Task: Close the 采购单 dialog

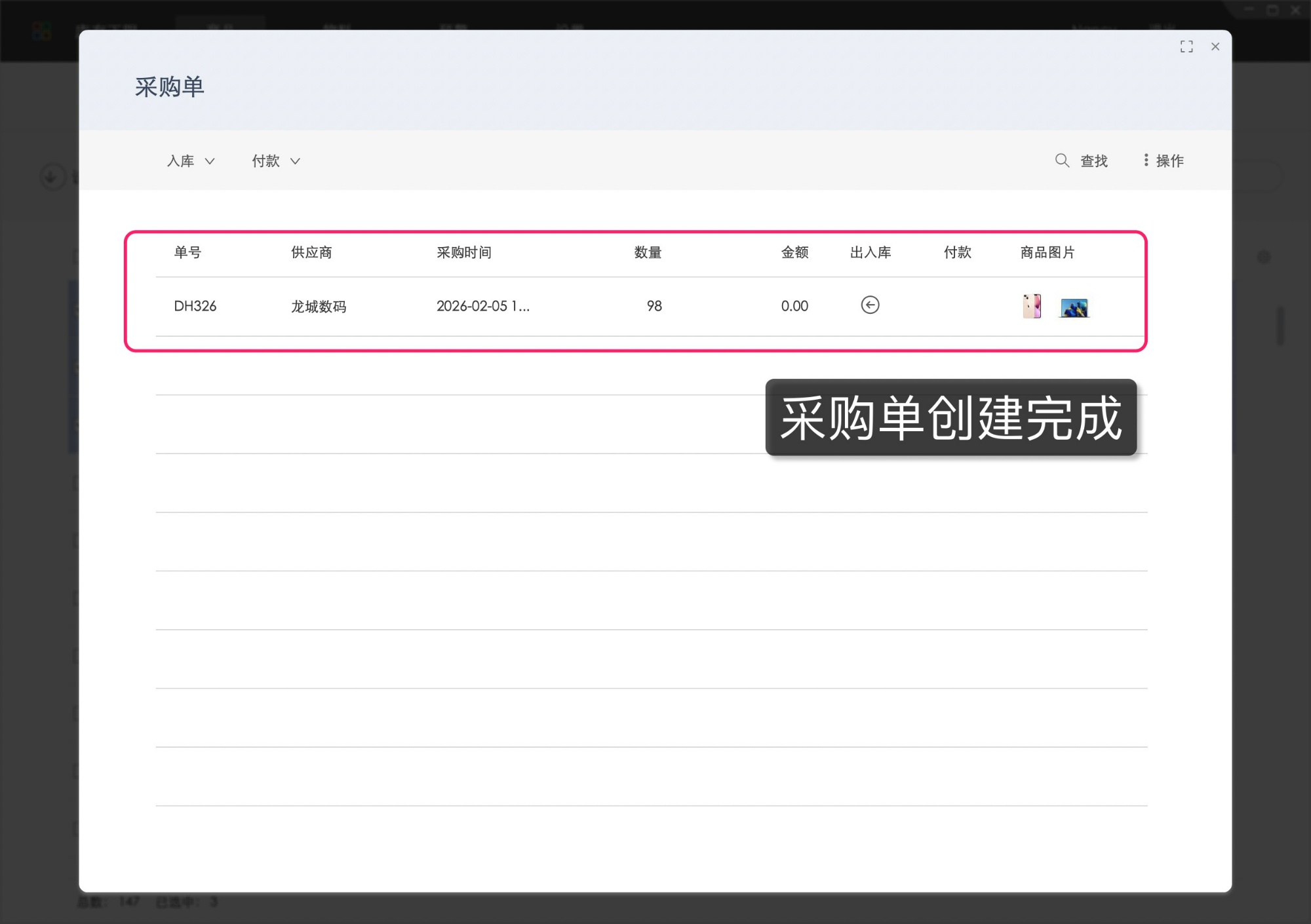Action: coord(1216,47)
